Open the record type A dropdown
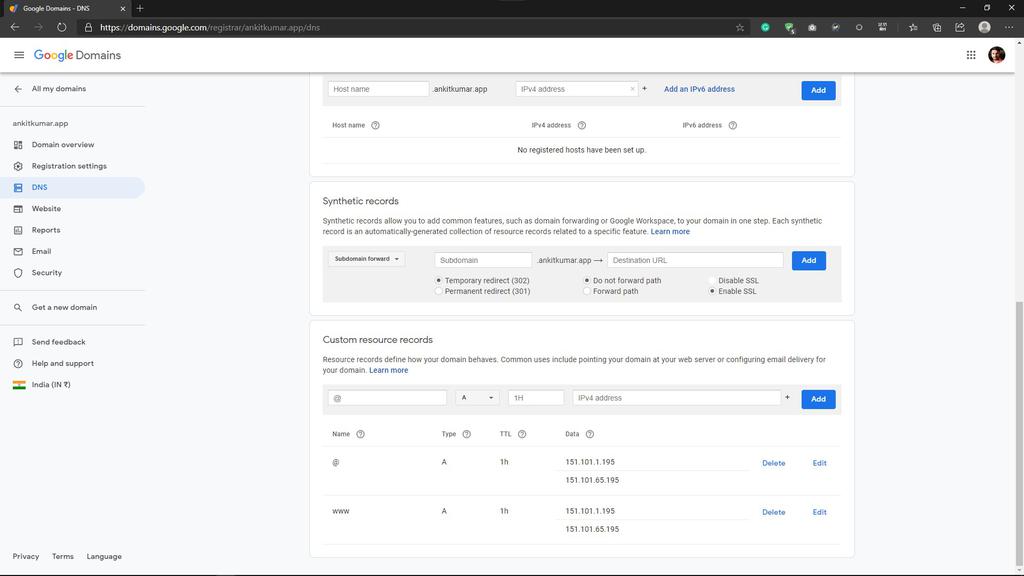Viewport: 1024px width, 576px height. (477, 398)
